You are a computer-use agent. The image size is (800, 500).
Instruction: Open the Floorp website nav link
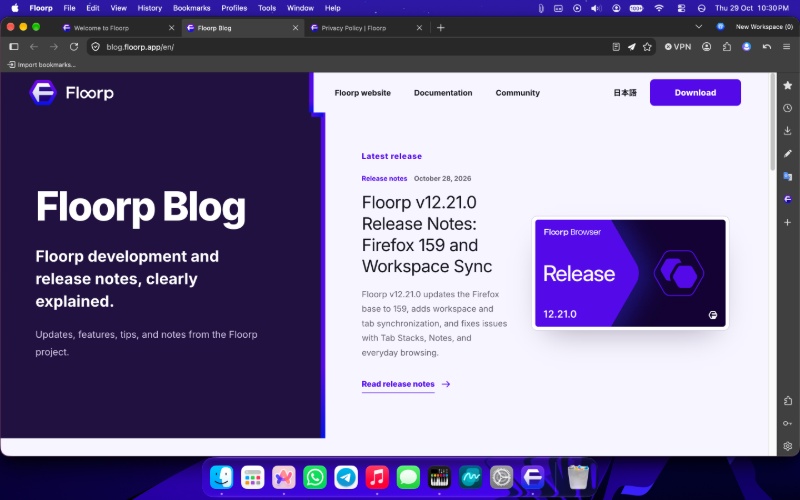362,93
